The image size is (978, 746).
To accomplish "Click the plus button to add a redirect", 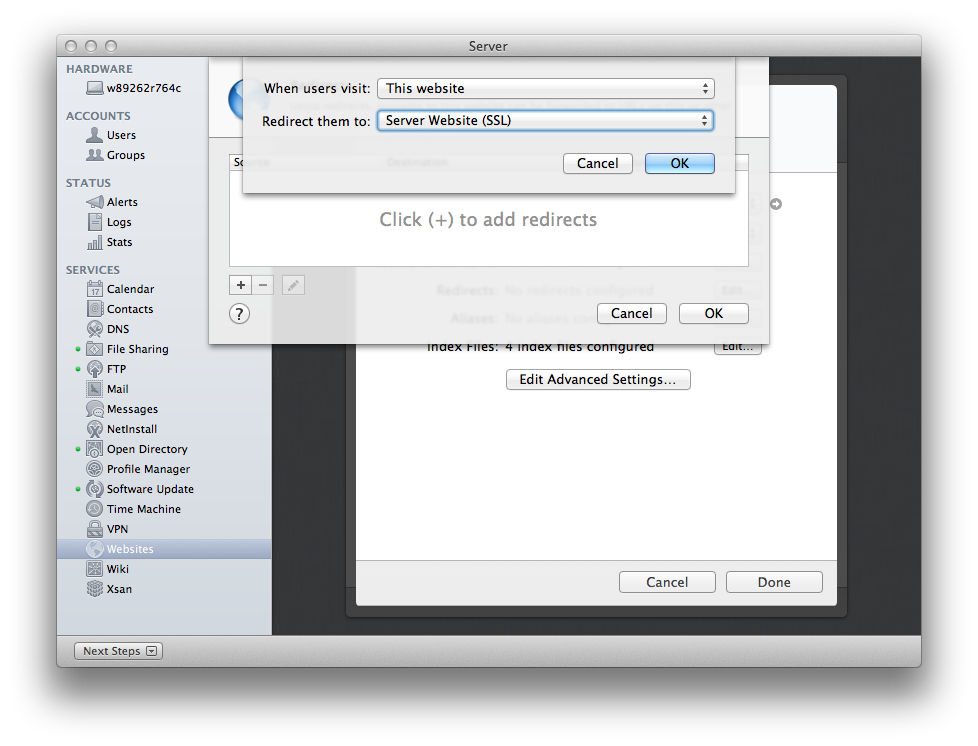I will click(241, 285).
